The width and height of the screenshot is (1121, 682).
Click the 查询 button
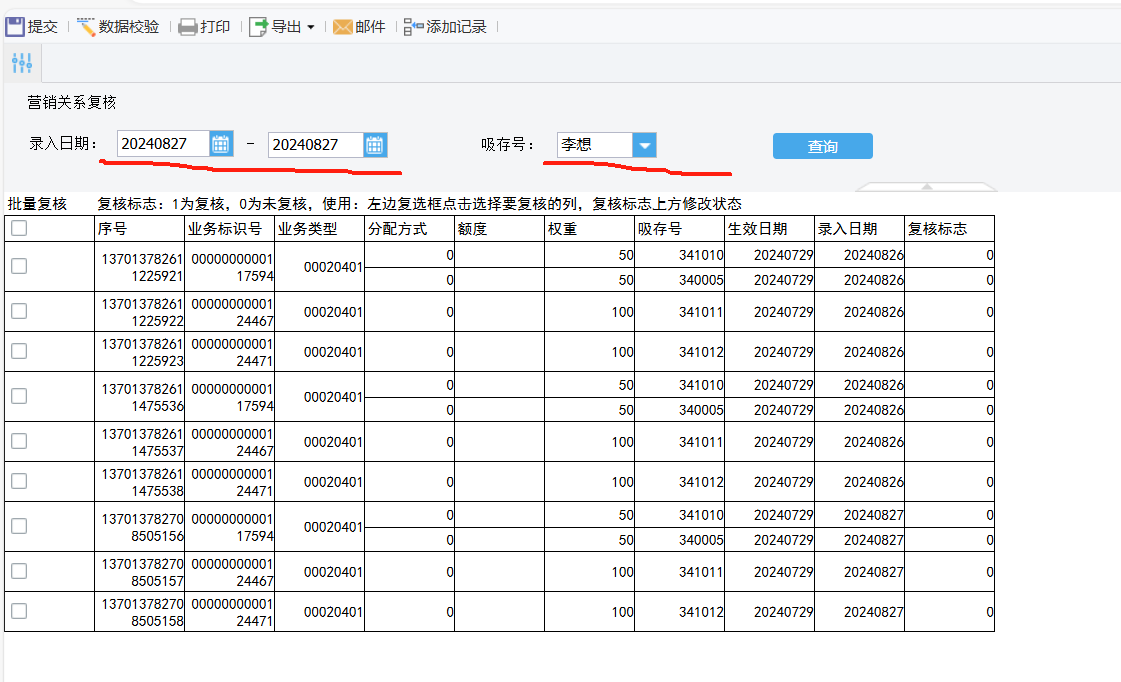tap(822, 146)
